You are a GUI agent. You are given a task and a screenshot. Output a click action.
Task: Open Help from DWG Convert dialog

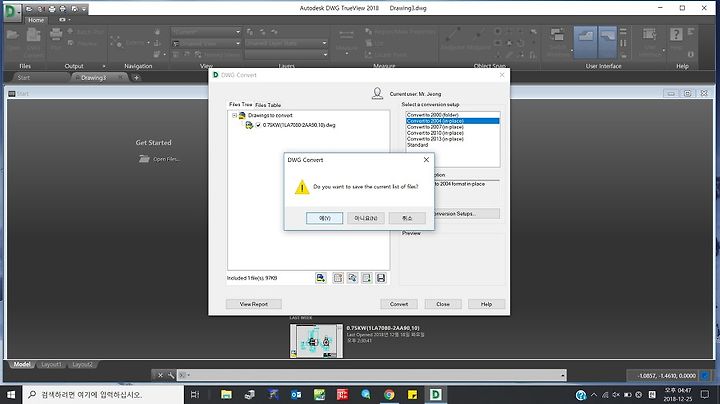point(486,304)
